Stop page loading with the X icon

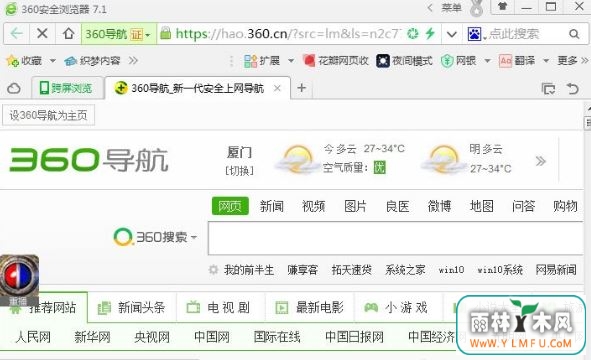tap(42, 34)
